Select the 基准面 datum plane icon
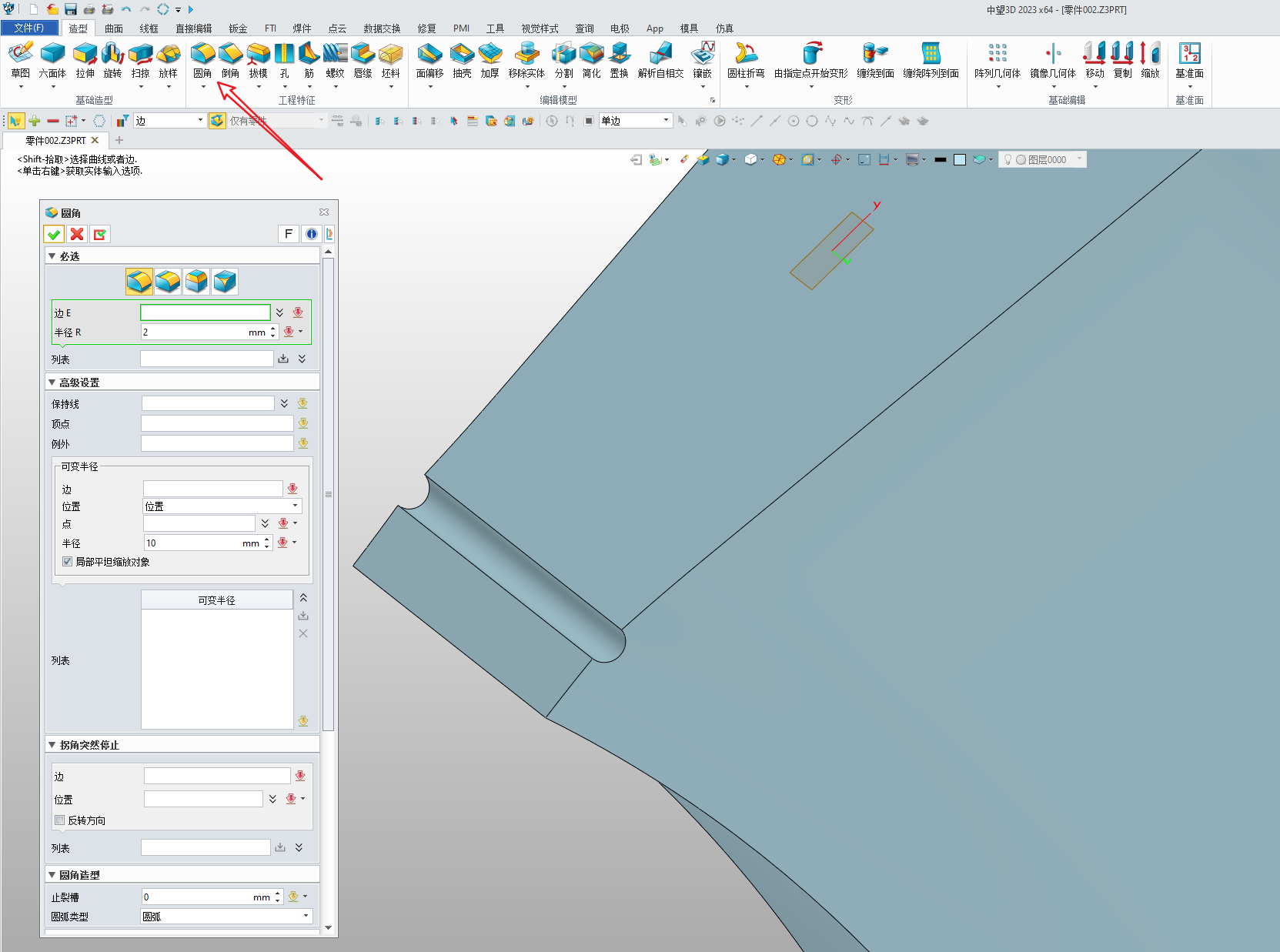Screen dimensions: 1280x952 (1188, 54)
